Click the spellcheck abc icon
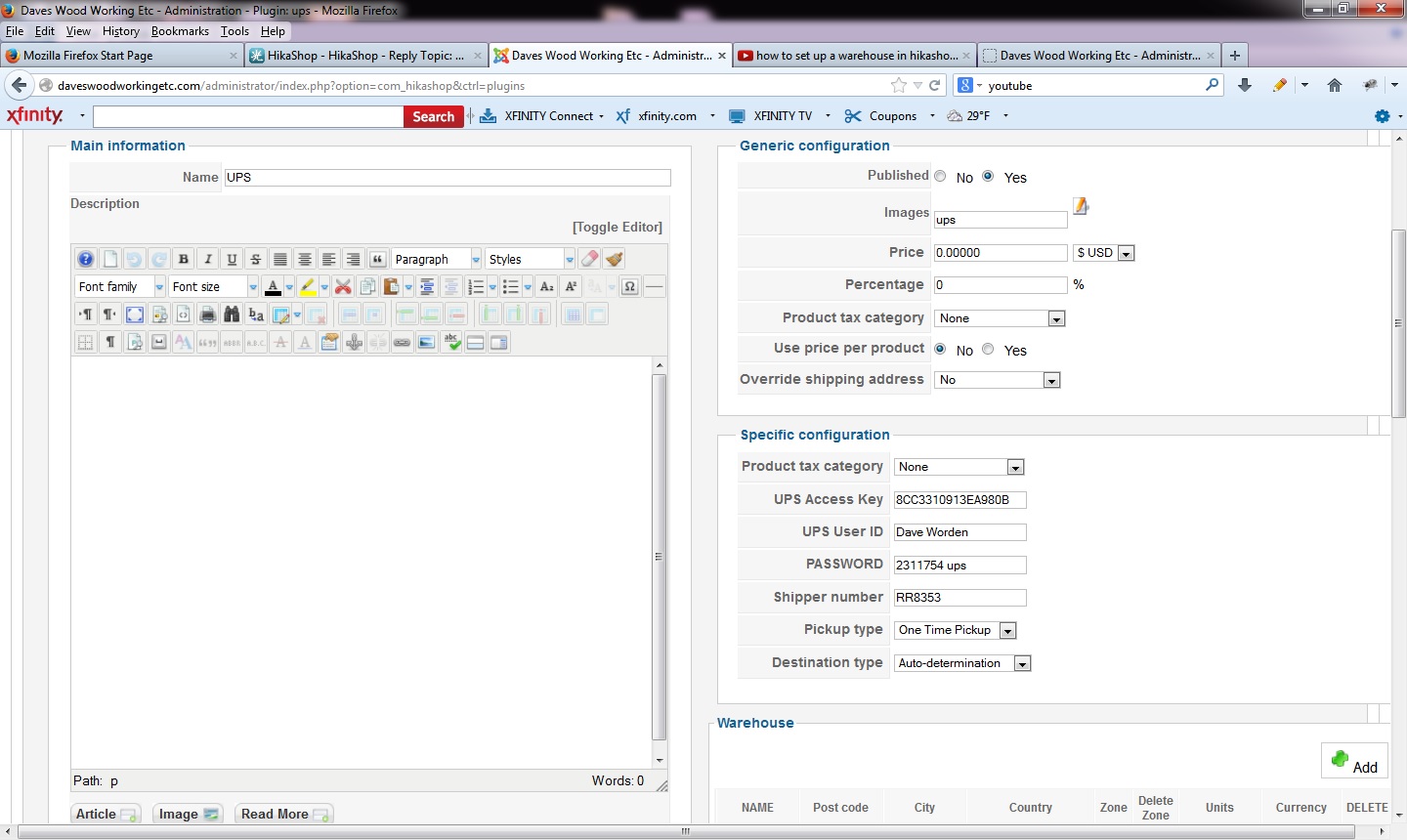 (x=450, y=342)
